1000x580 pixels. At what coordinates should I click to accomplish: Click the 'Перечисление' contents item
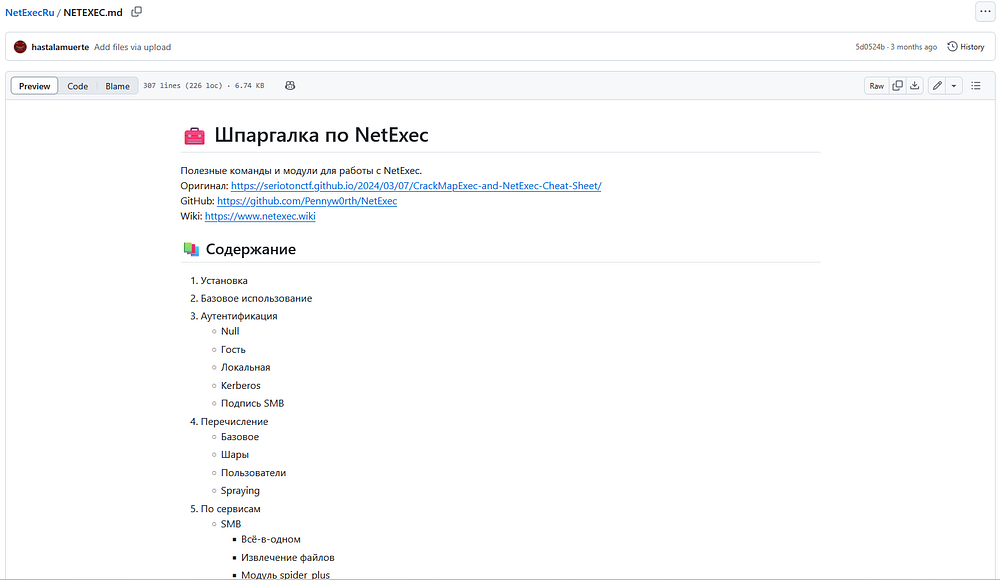point(234,422)
